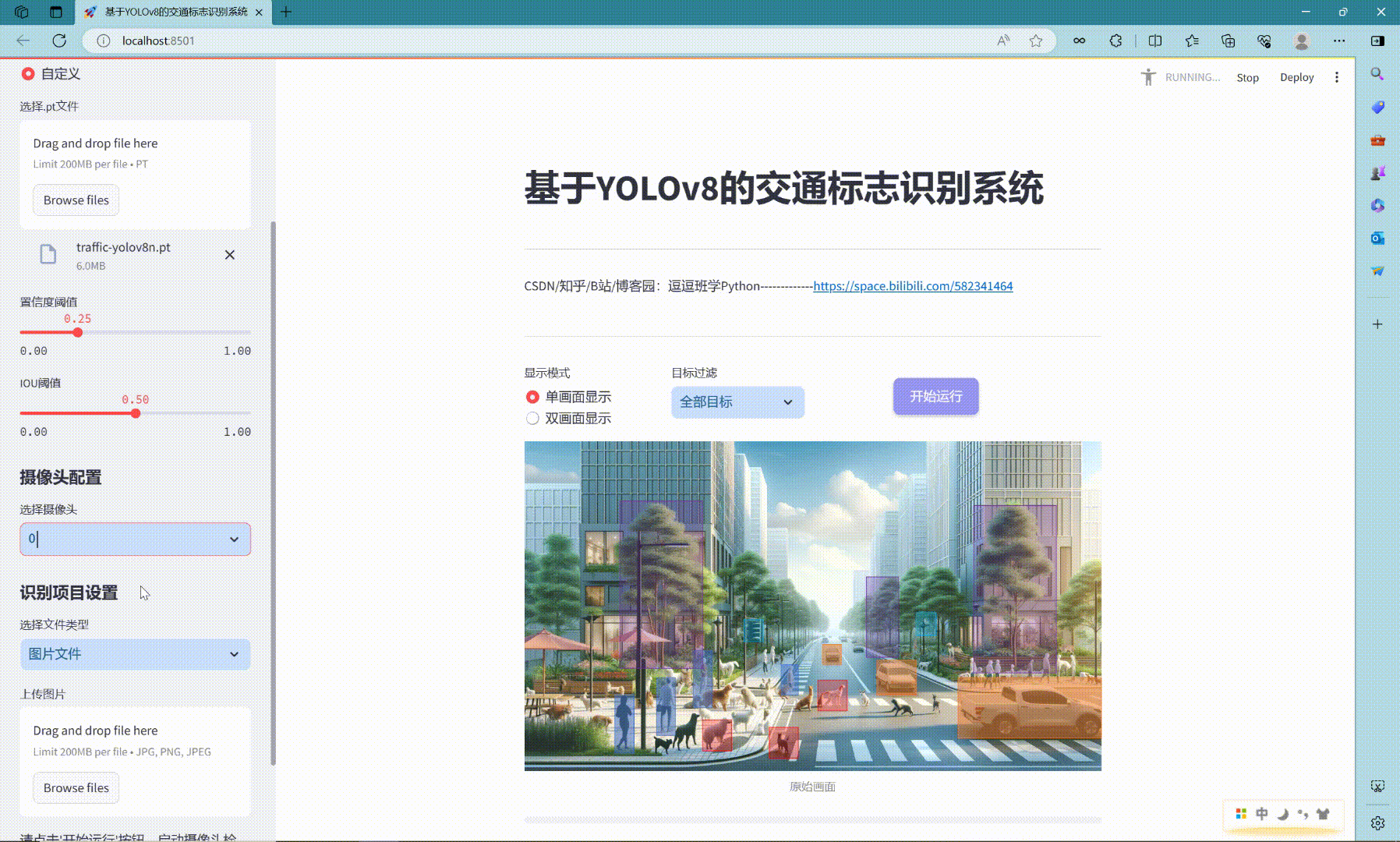Refresh the browser page
This screenshot has width=1400, height=842.
[x=59, y=41]
